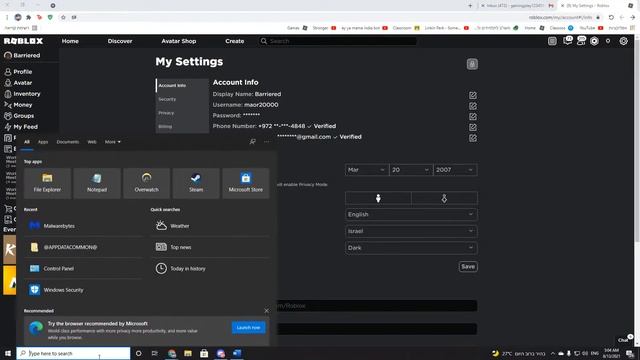Click the account lock icon near My Settings
Screen dimensions: 640x360
click(472, 64)
